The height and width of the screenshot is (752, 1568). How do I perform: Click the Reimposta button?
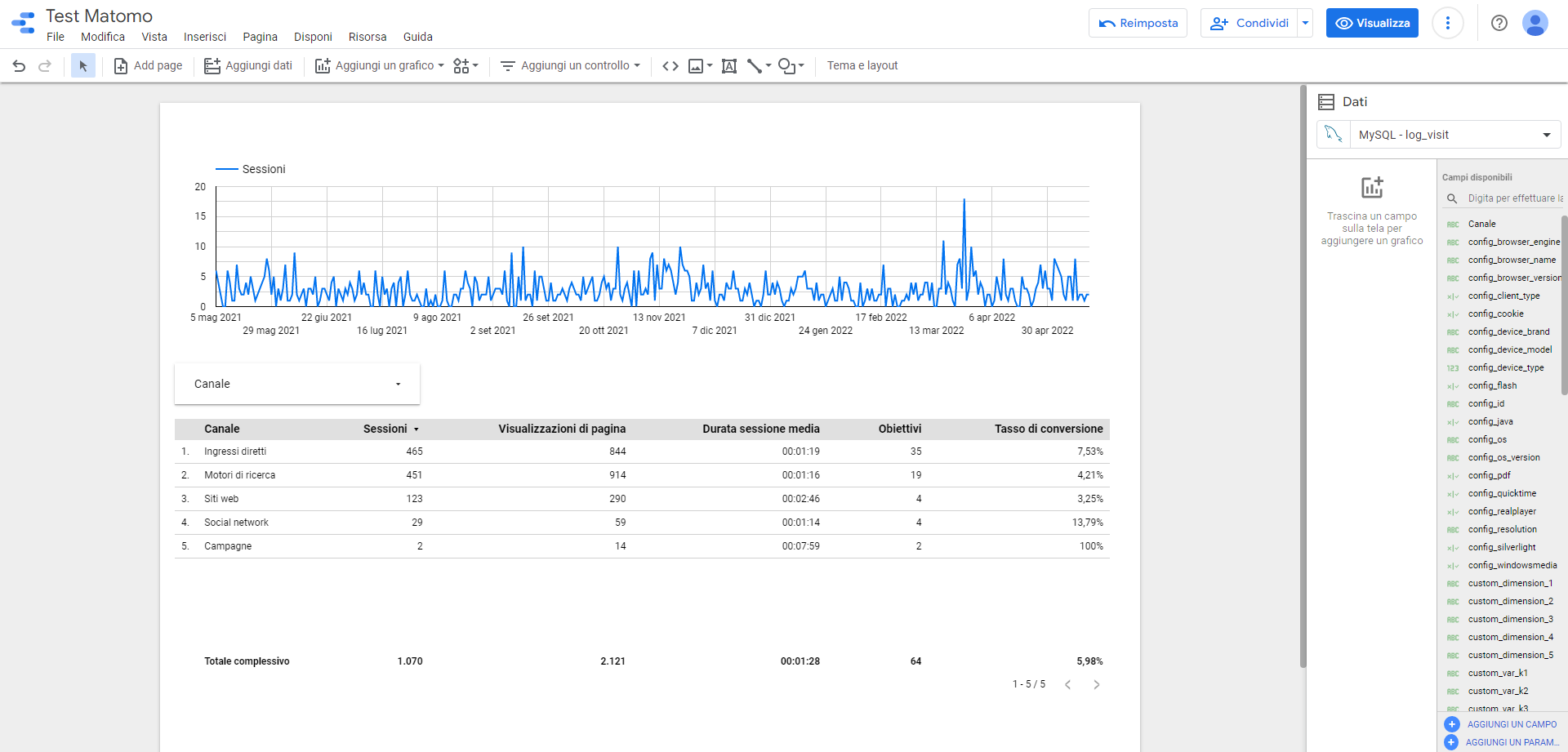point(1138,23)
